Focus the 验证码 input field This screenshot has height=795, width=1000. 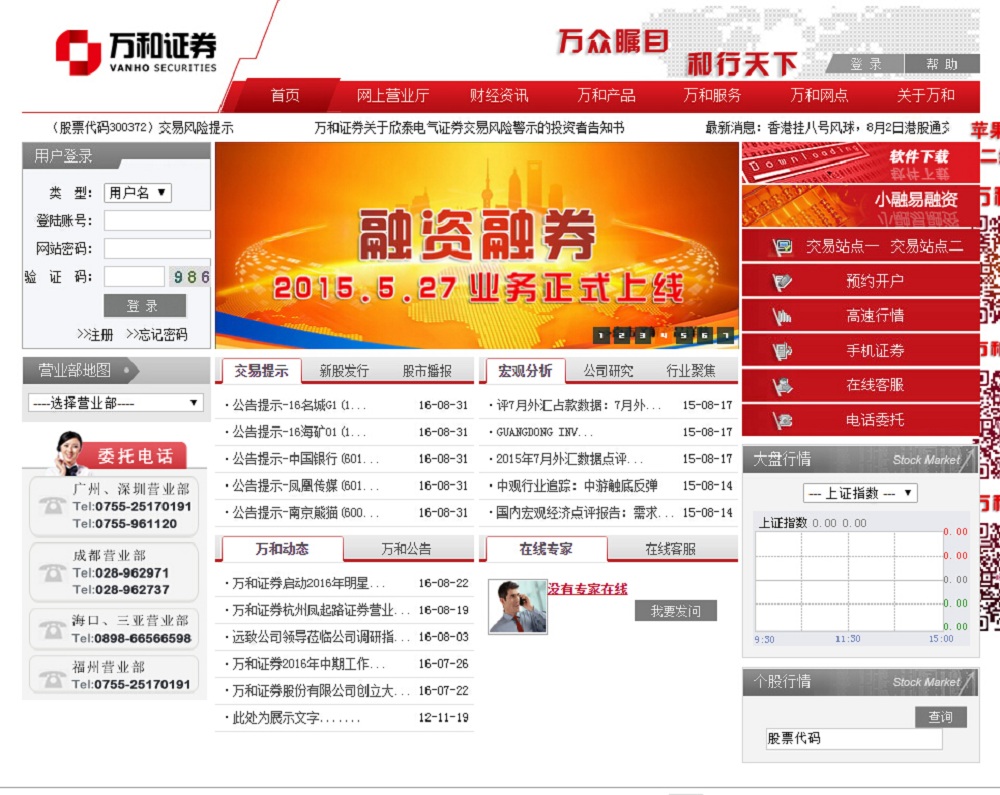click(135, 277)
